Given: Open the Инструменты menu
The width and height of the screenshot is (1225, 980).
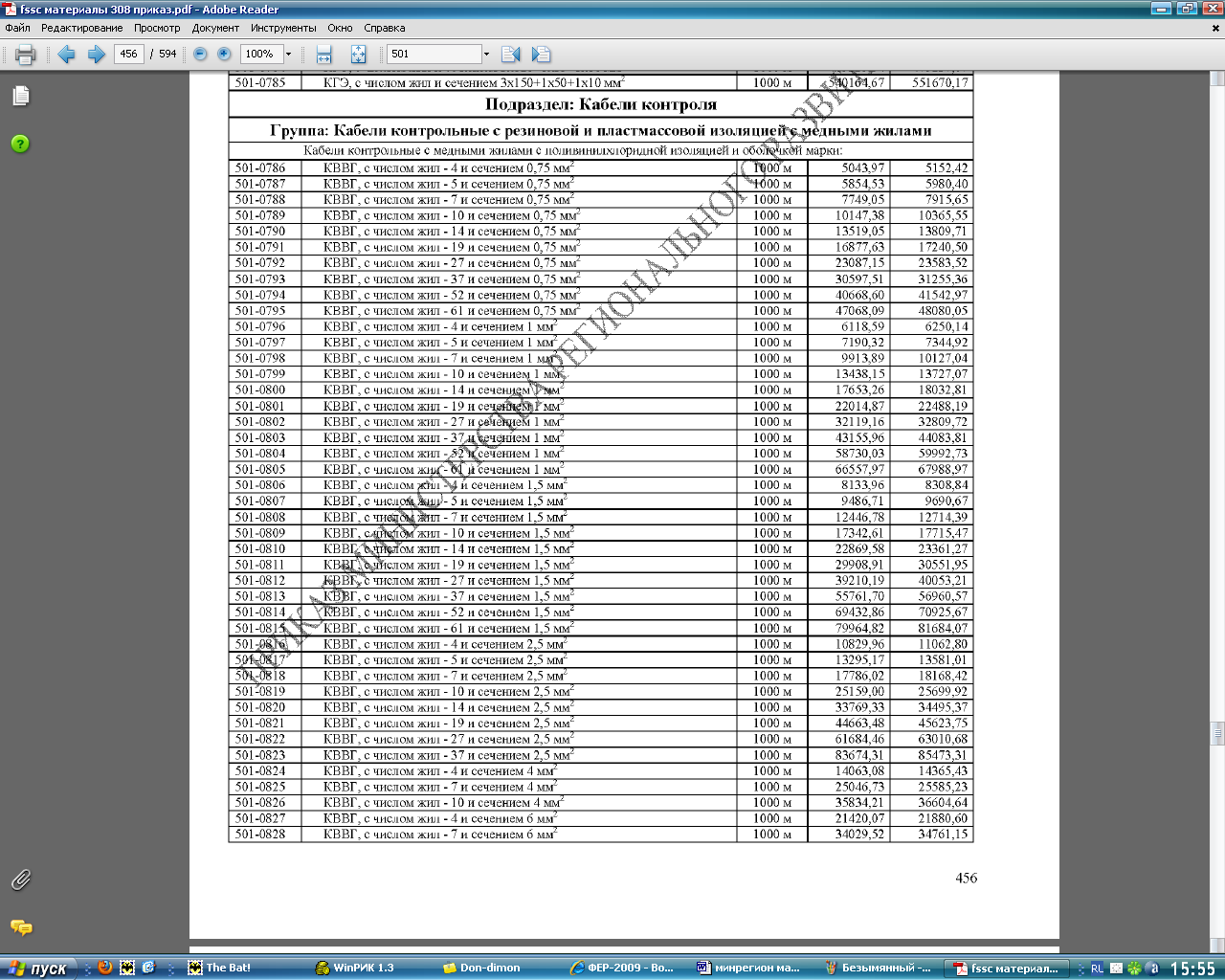Looking at the screenshot, I should coord(283,28).
